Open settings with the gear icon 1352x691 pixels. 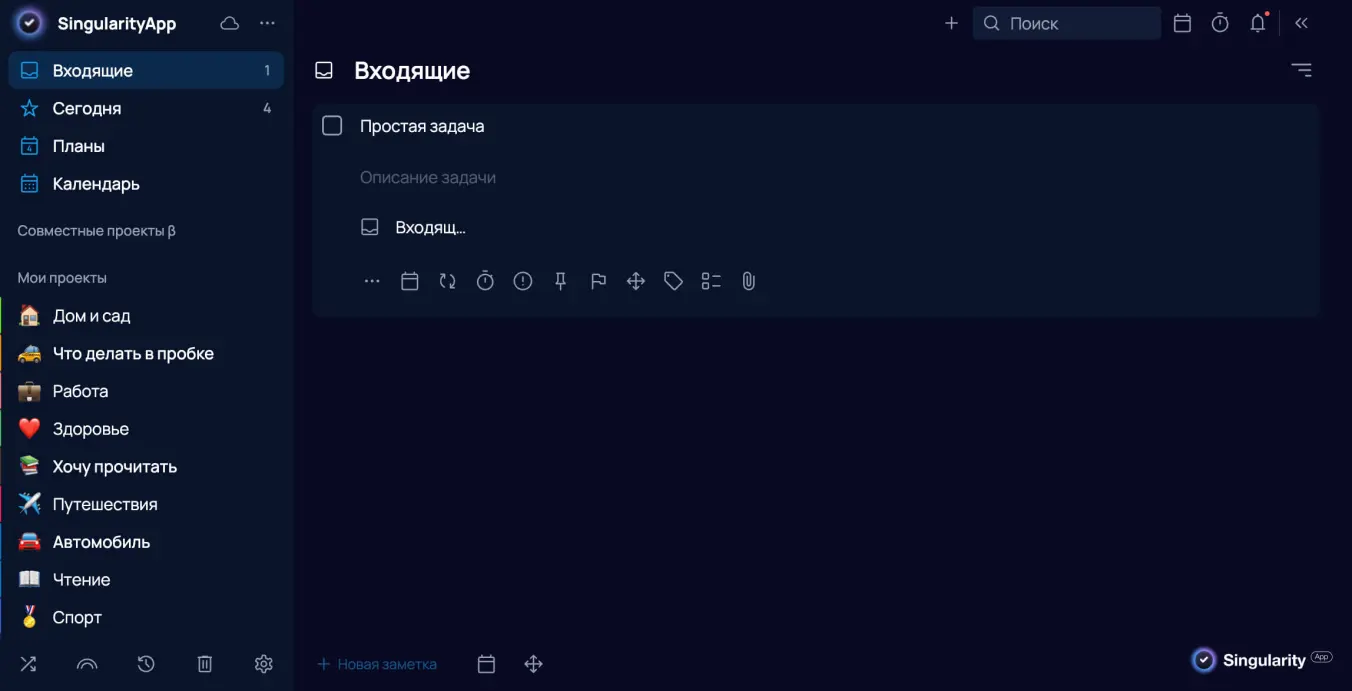tap(263, 663)
